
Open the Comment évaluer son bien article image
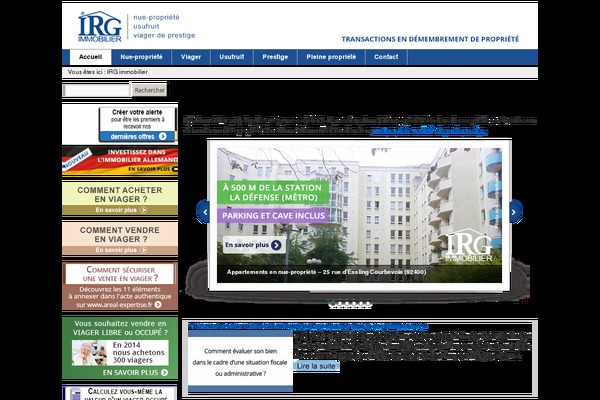click(240, 362)
